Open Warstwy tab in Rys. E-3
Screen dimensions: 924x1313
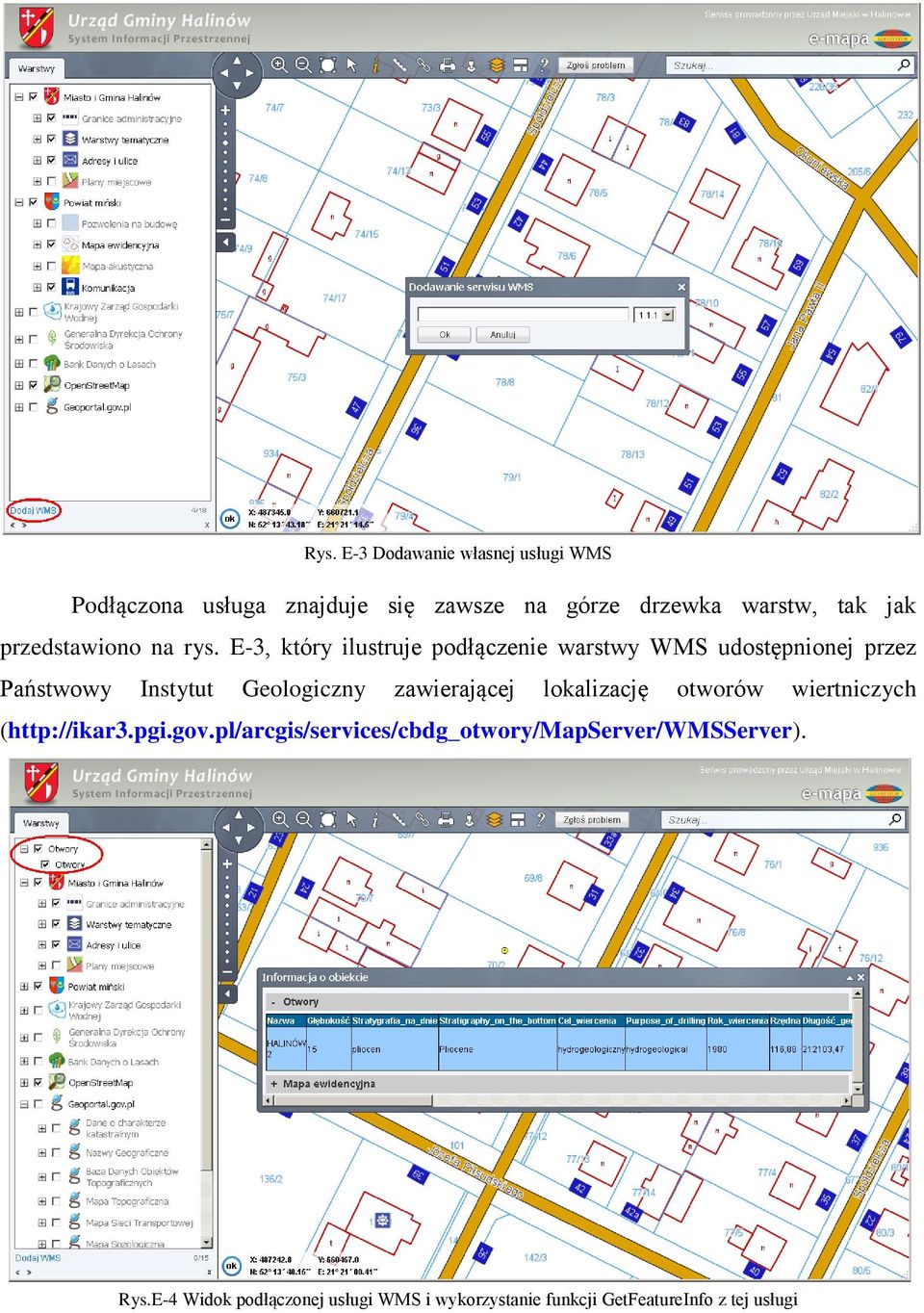[x=36, y=68]
